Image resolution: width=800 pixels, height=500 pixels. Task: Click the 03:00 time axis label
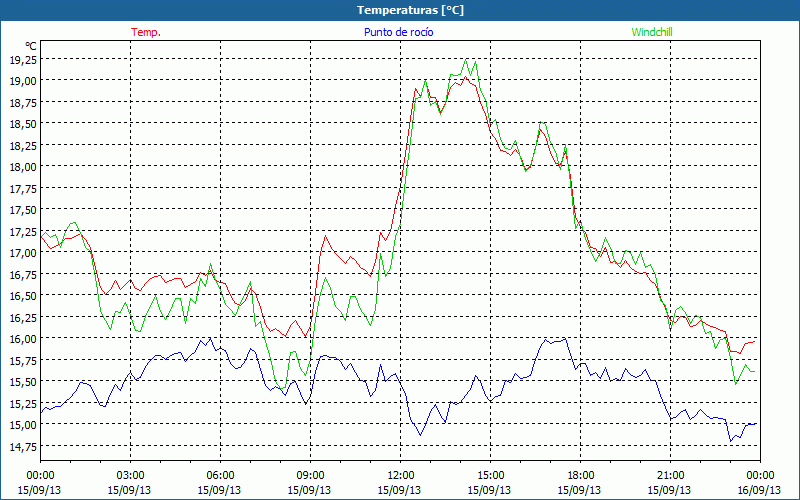click(x=131, y=476)
